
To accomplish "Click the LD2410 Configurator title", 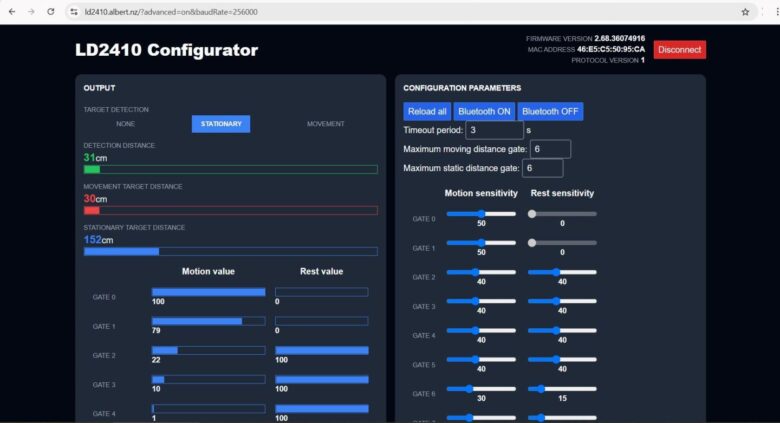I will [x=167, y=50].
